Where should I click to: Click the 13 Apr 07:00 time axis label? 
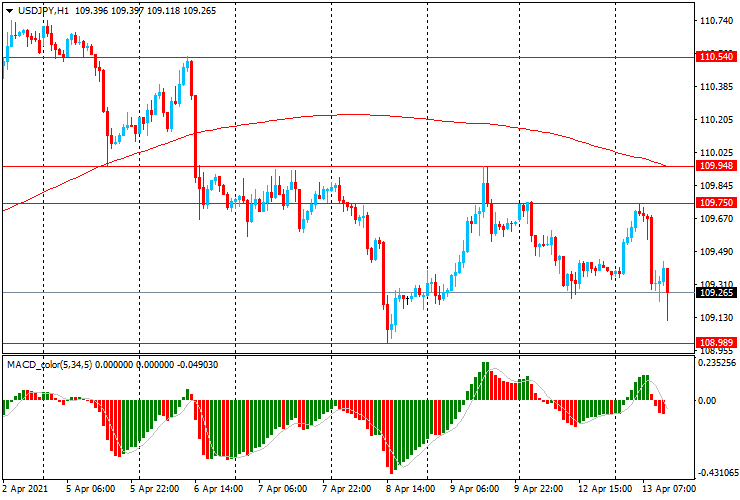coord(669,488)
